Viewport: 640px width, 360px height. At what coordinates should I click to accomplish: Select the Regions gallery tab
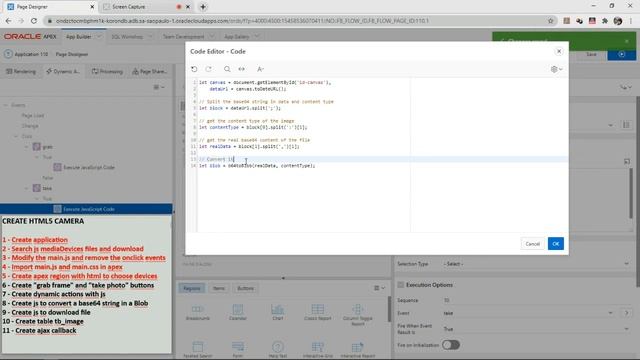coord(192,288)
